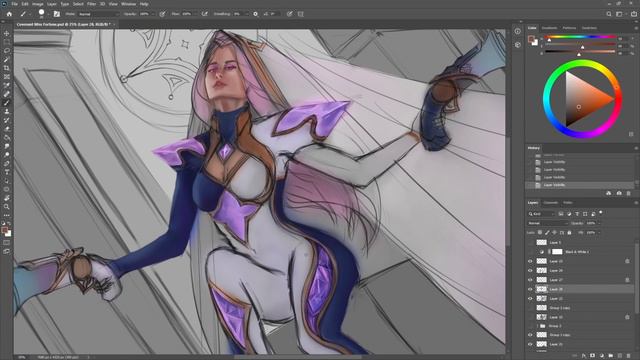640x360 pixels.
Task: Select the Frame tool
Action: (x=7, y=77)
